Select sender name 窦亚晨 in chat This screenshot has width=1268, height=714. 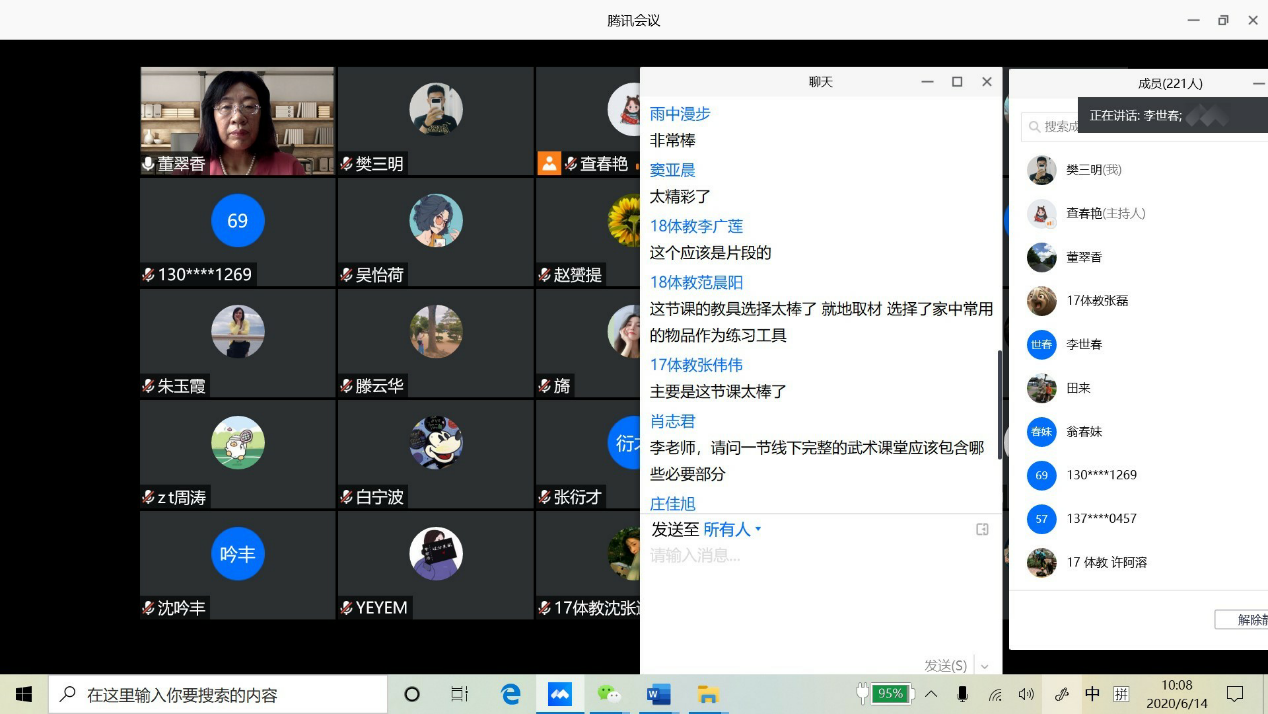[672, 170]
